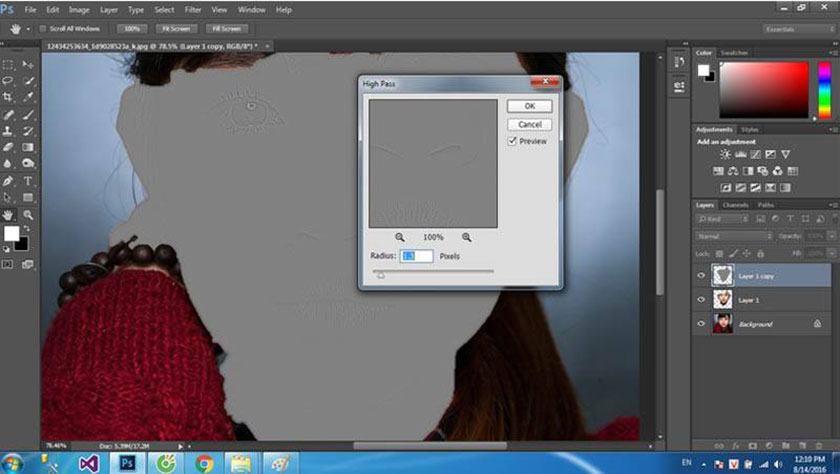Select the Pen tool
Image resolution: width=840 pixels, height=474 pixels.
click(x=8, y=181)
